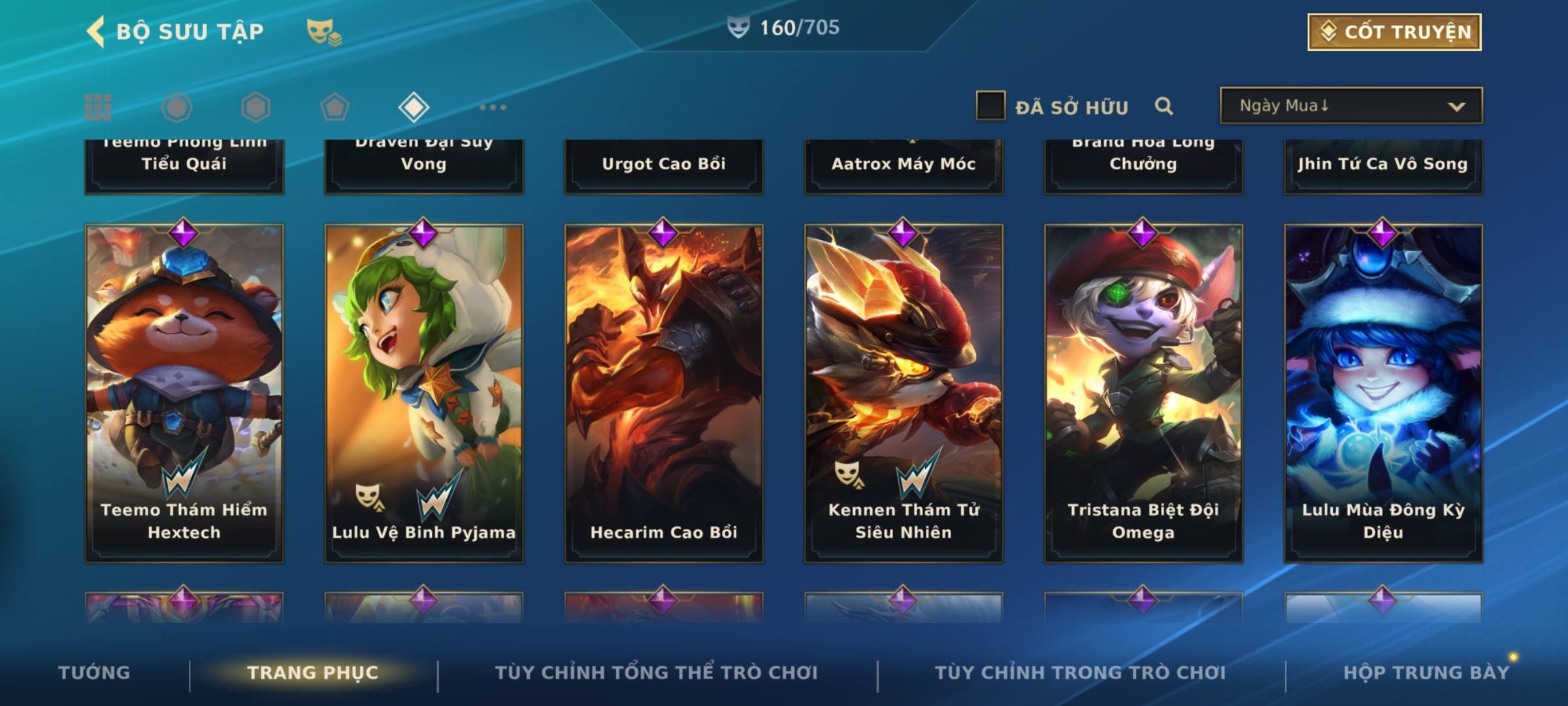Open the skin search magnifier
Image resolution: width=1568 pixels, height=706 pixels.
click(x=1164, y=106)
